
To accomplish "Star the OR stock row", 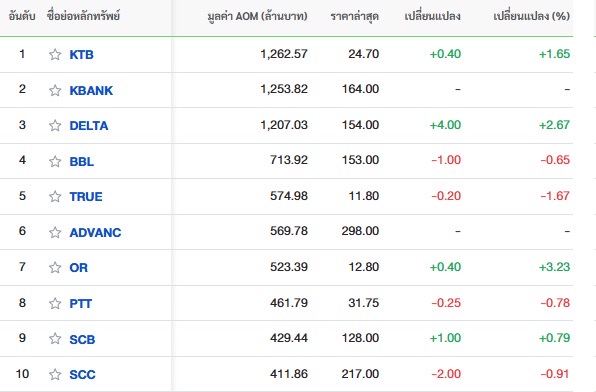I will (55, 268).
